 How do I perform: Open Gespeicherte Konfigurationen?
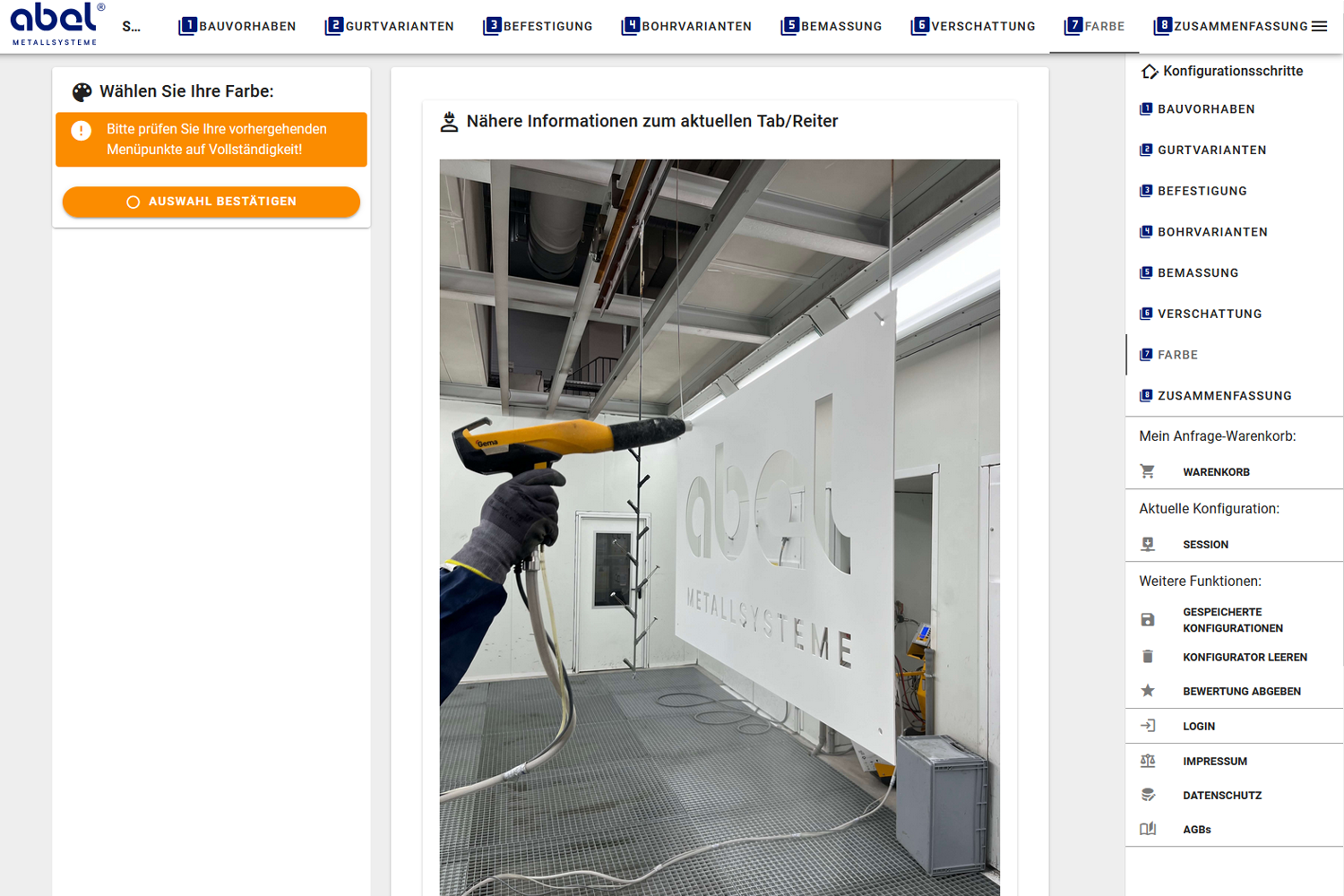click(x=1233, y=620)
